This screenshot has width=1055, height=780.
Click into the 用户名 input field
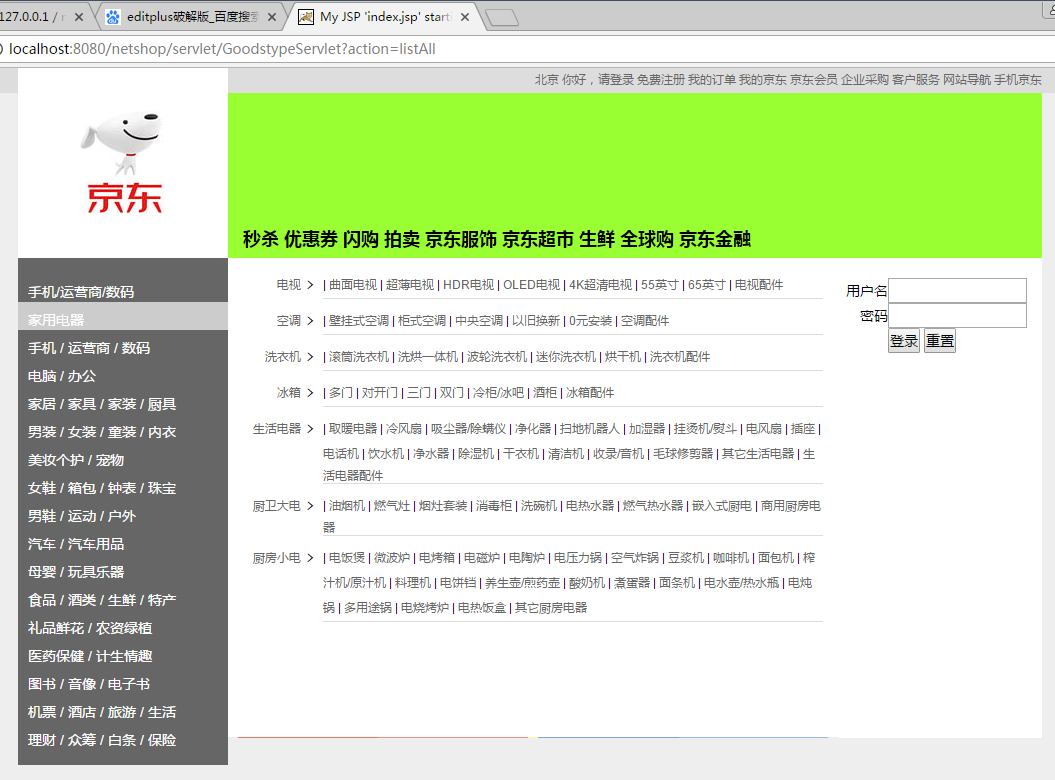pos(957,291)
